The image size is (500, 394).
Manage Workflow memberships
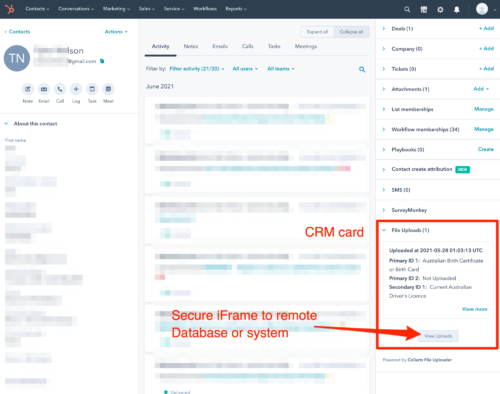coord(484,129)
